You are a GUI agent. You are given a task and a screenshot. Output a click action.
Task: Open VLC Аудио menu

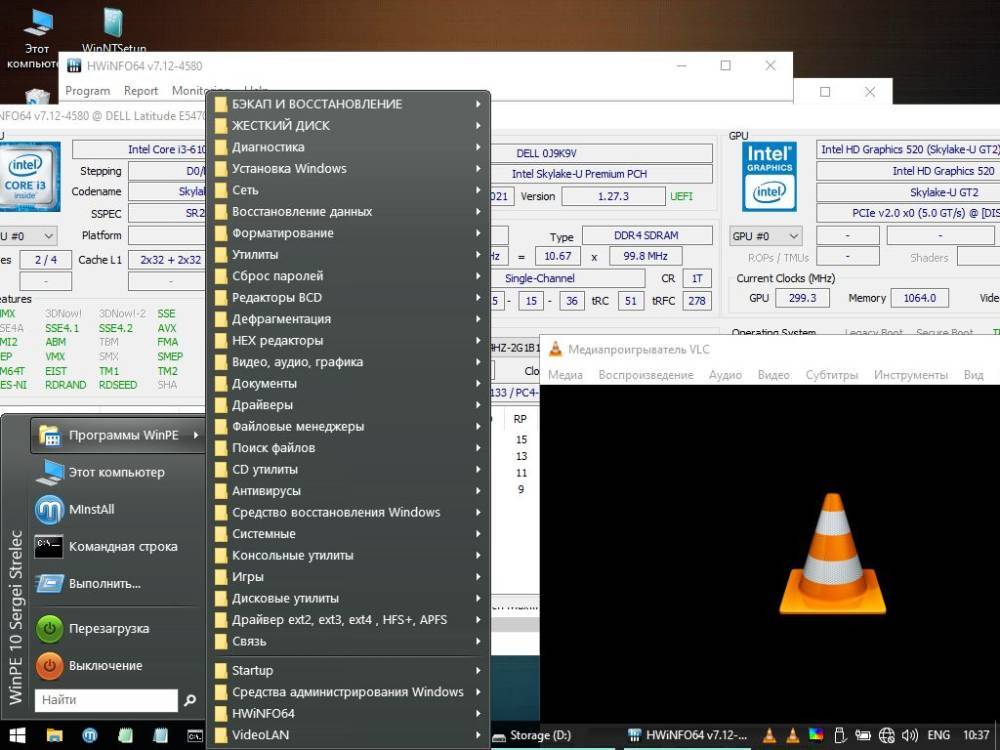pyautogui.click(x=725, y=375)
